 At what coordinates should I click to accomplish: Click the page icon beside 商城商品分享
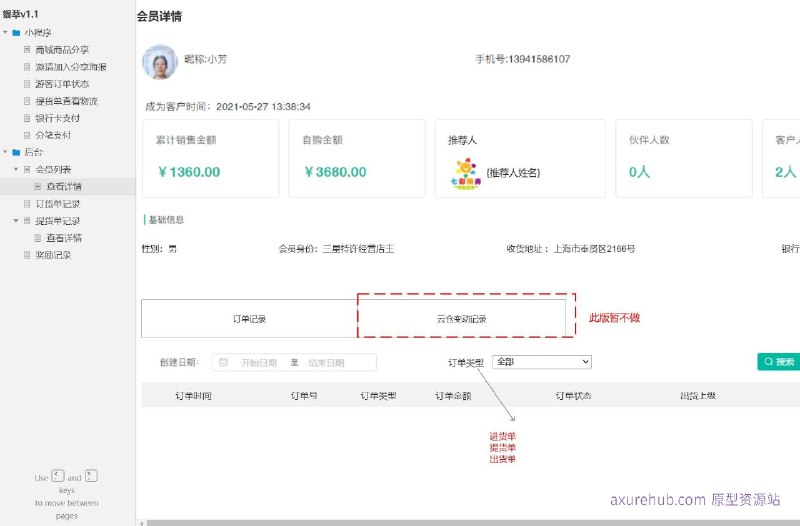pos(27,49)
